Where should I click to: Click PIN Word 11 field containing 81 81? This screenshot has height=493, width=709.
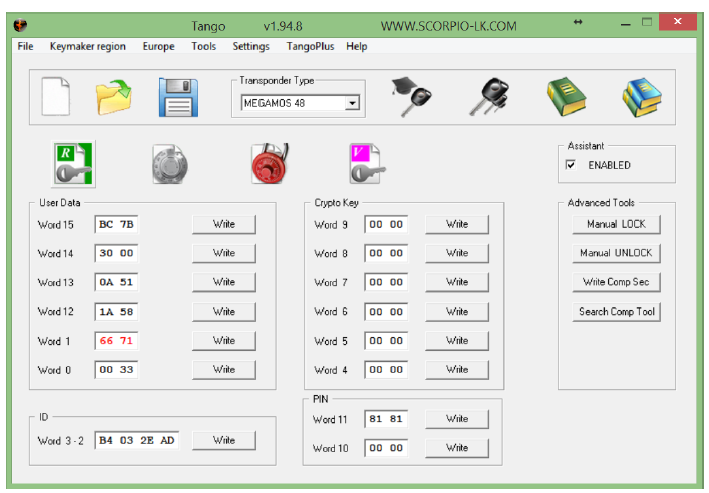(386, 419)
